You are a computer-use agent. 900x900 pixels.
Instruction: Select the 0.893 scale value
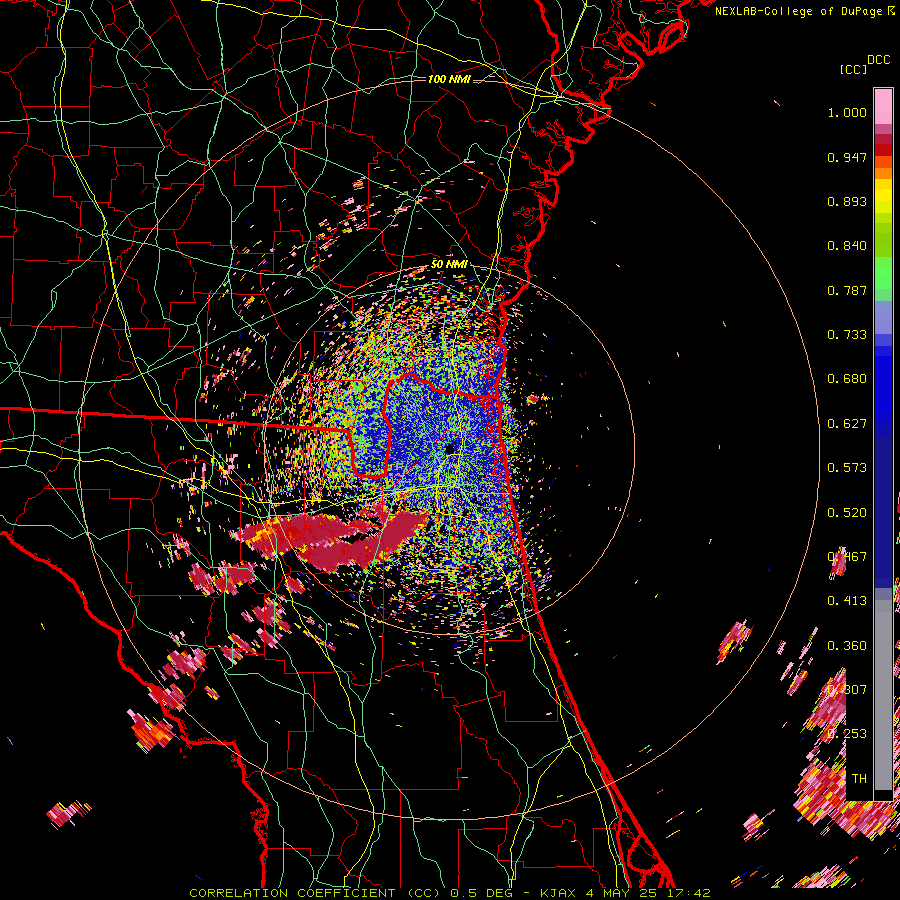847,201
